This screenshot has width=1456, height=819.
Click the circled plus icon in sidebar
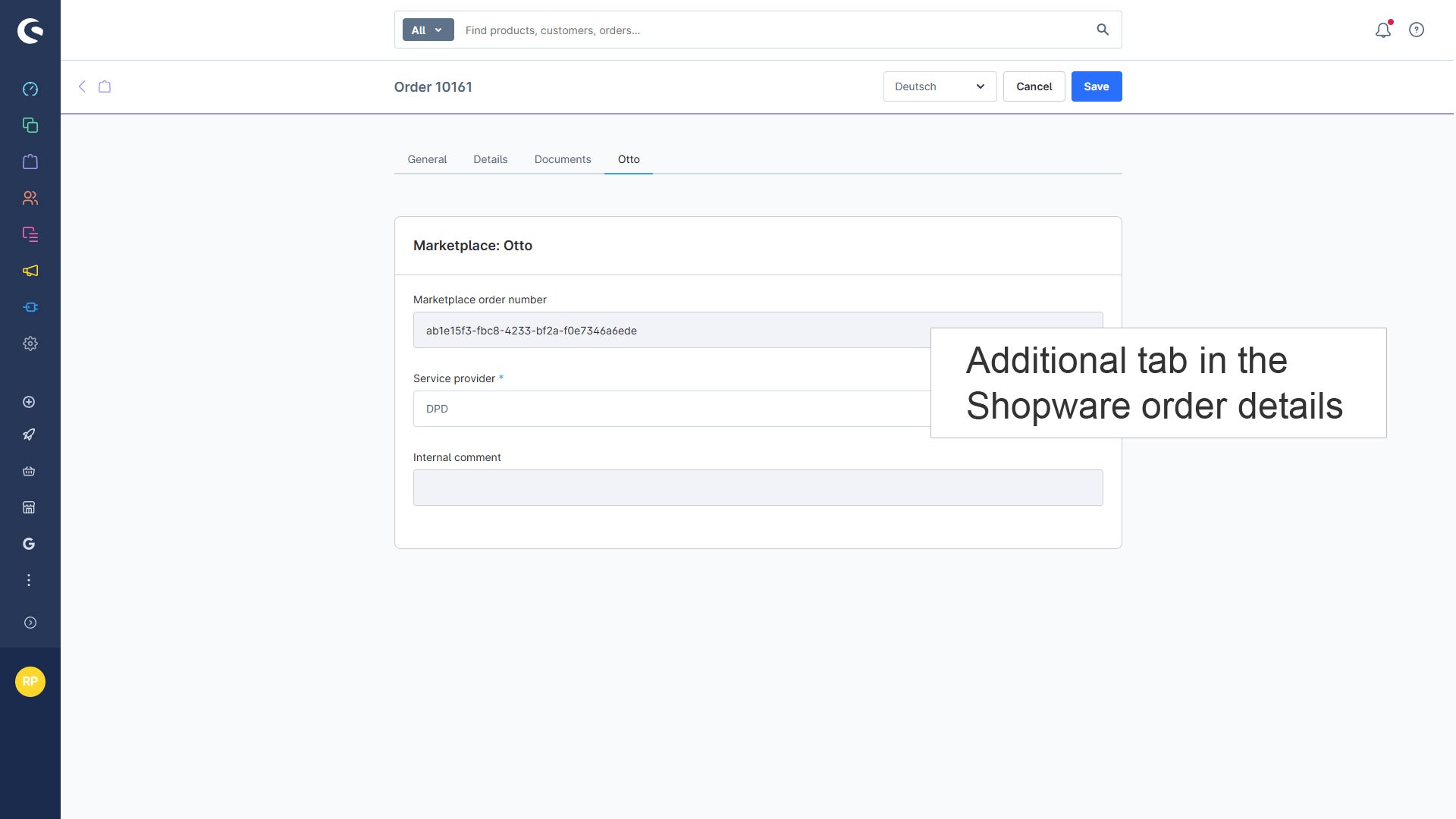[x=29, y=402]
